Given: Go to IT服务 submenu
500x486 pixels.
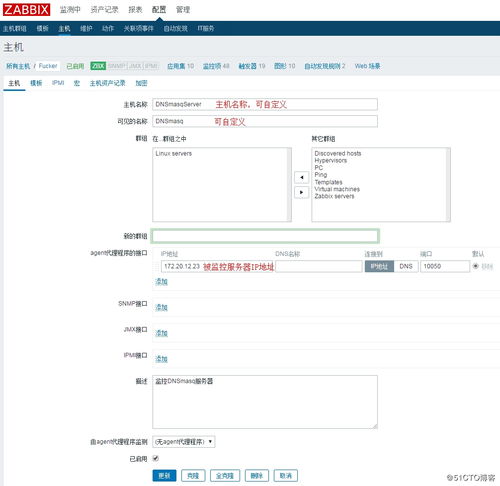Looking at the screenshot, I should tap(206, 29).
